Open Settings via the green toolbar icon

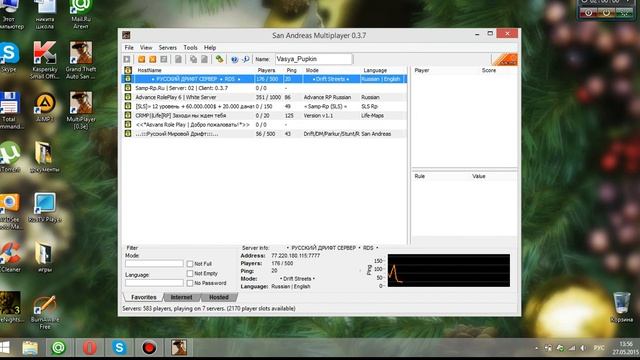tap(220, 59)
